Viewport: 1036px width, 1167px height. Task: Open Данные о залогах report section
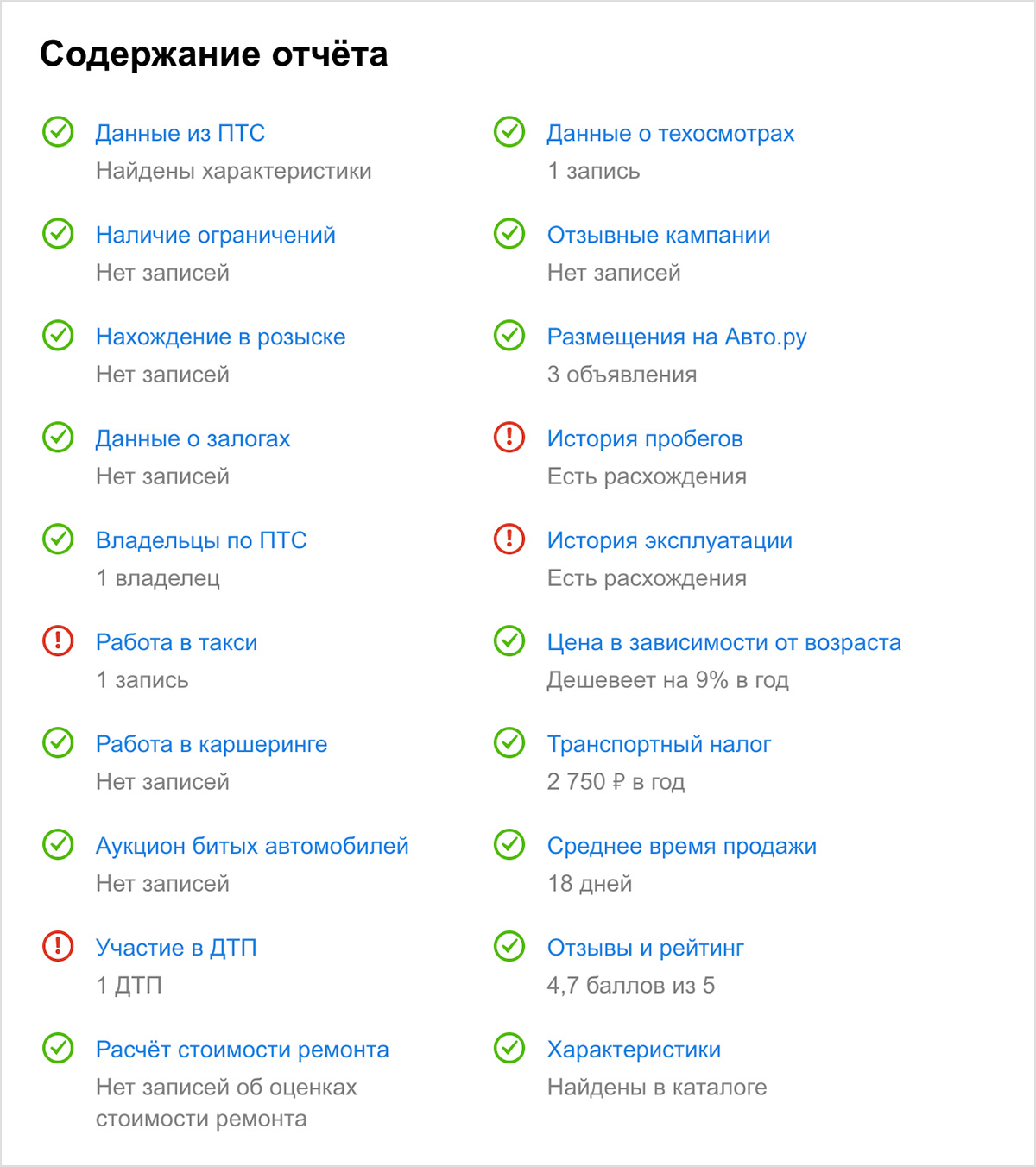(193, 439)
